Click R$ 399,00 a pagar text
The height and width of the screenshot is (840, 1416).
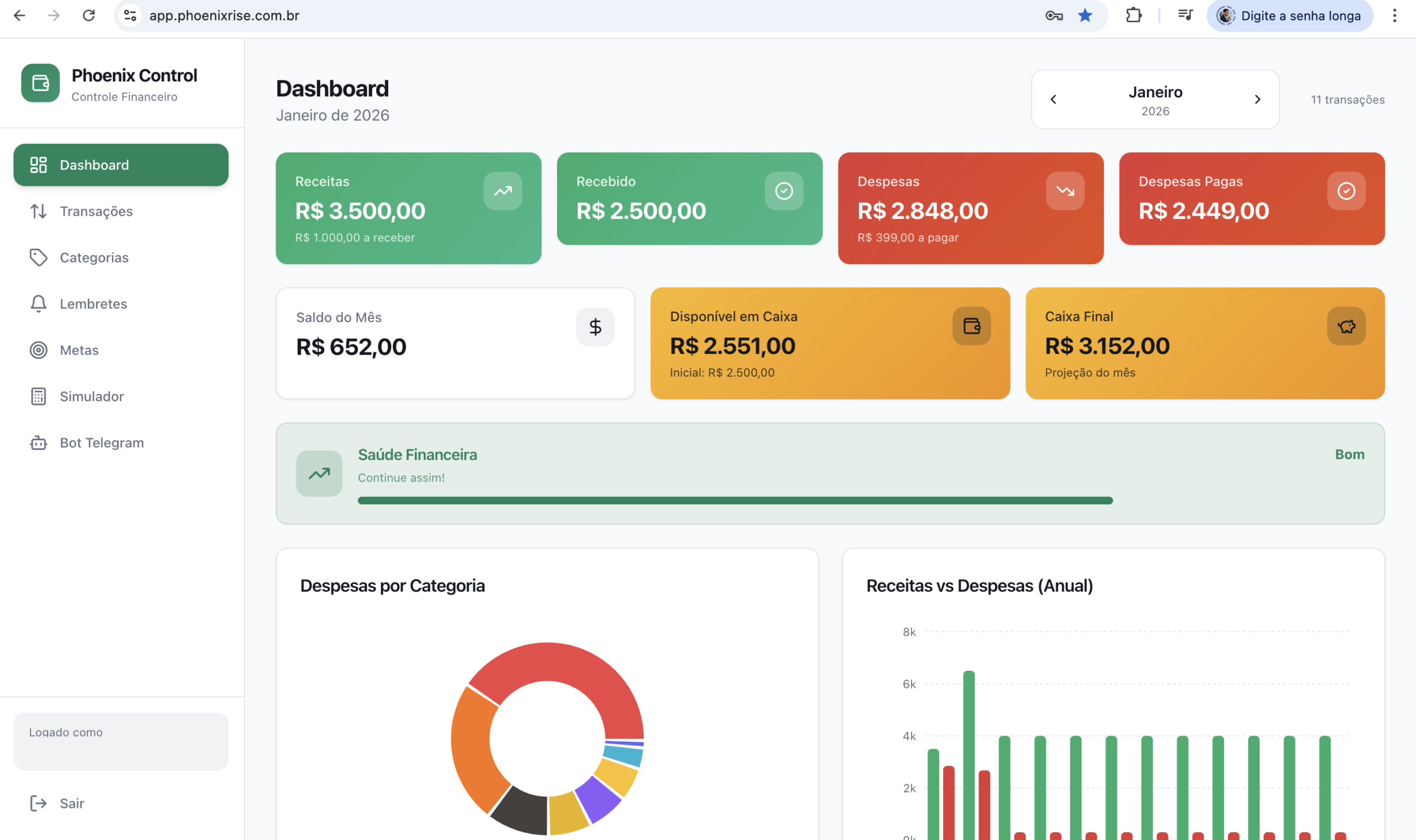(x=908, y=238)
